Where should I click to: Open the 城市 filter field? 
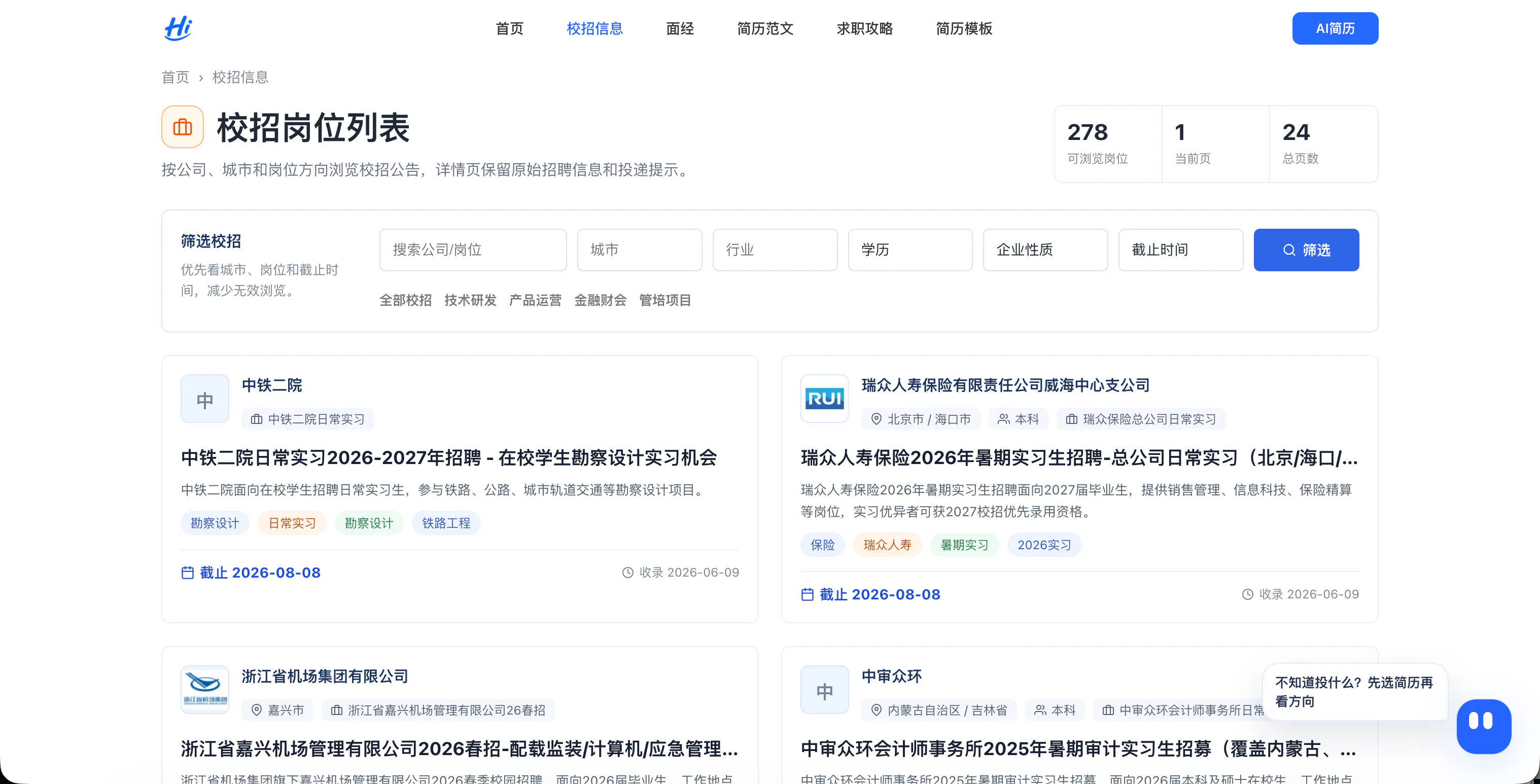[x=639, y=250]
